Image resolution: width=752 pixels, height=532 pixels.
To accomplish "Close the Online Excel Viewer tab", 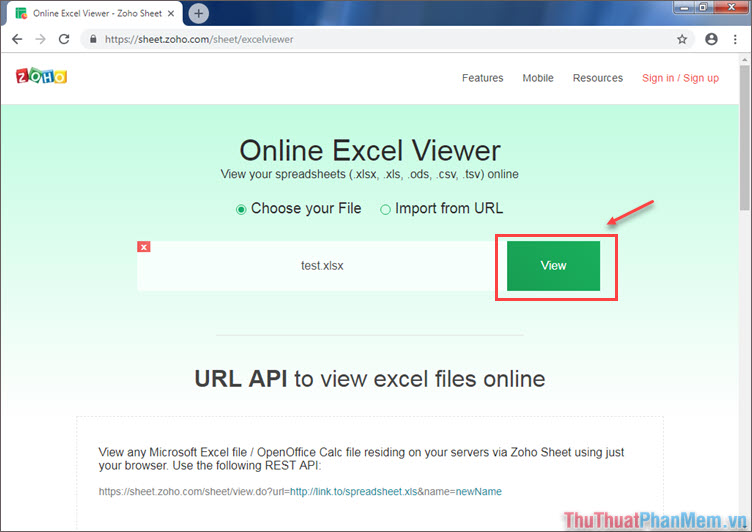I will point(171,13).
